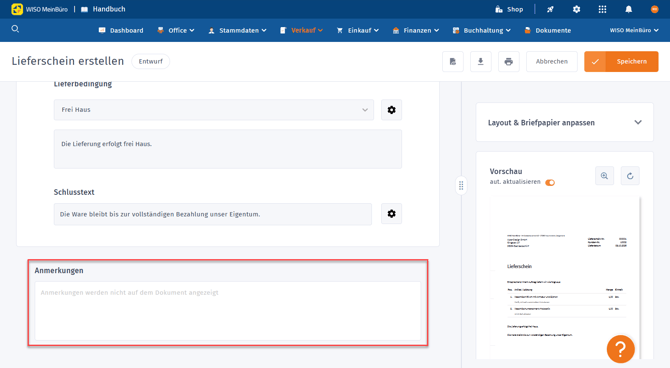Click the WISO MeinBüro logo icon
Image resolution: width=670 pixels, height=368 pixels.
pos(17,9)
